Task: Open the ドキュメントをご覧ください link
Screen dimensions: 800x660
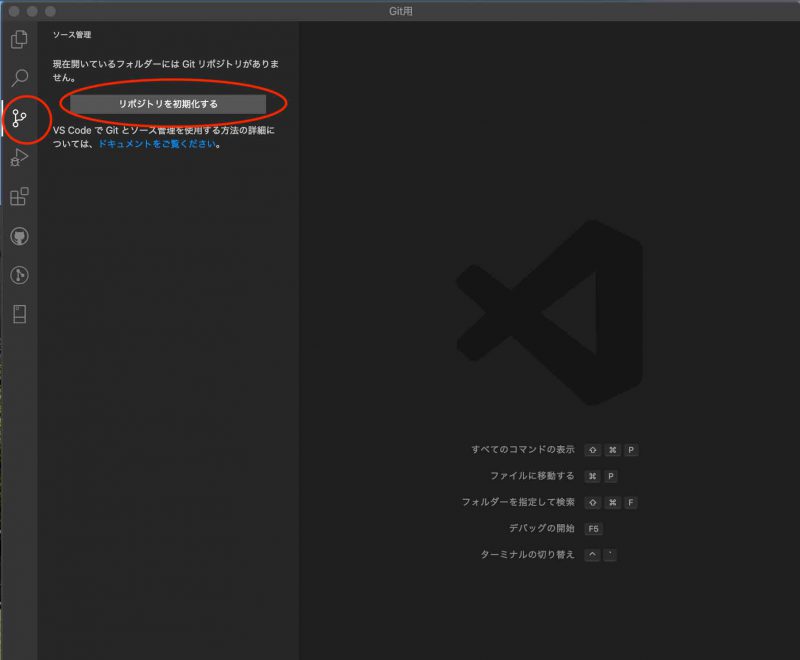Action: [157, 144]
